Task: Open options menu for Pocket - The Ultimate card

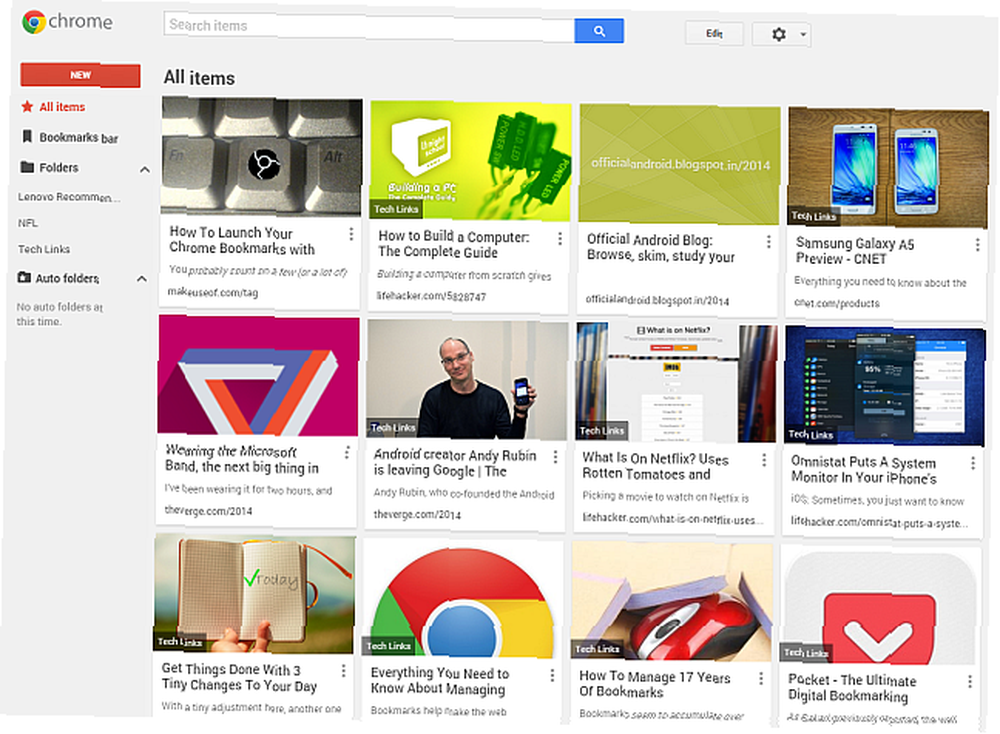Action: click(969, 682)
